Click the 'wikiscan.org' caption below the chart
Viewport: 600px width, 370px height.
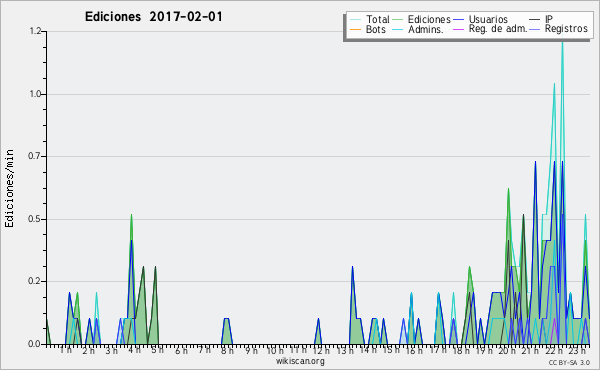pos(300,361)
